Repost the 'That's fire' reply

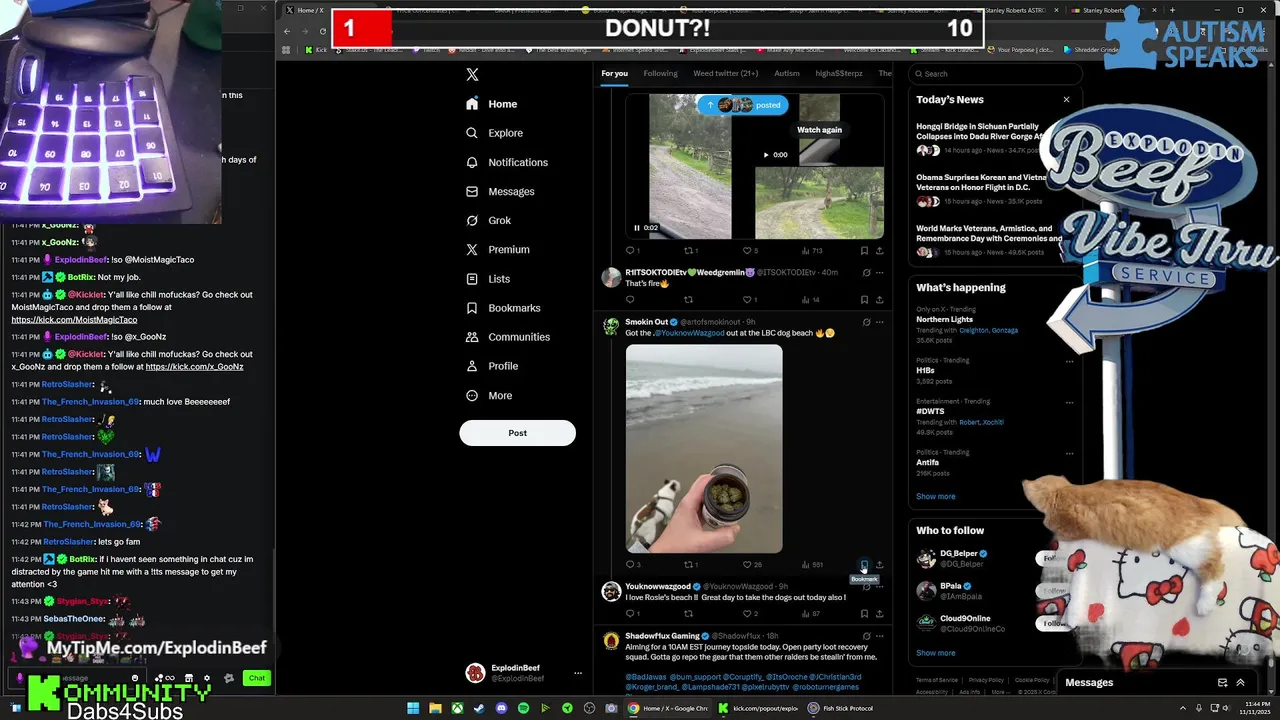pos(688,299)
